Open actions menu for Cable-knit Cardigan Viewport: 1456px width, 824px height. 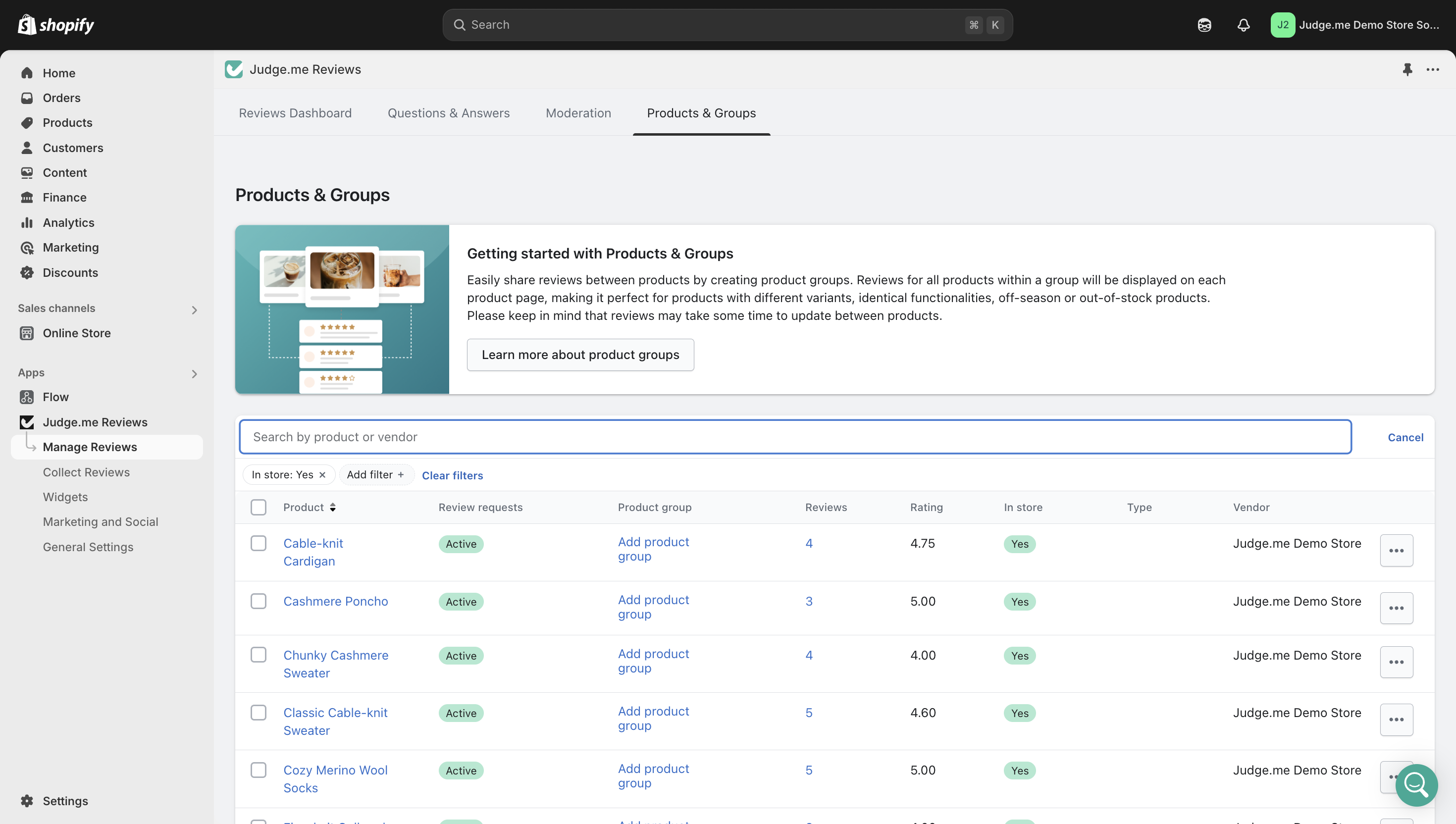[1396, 550]
